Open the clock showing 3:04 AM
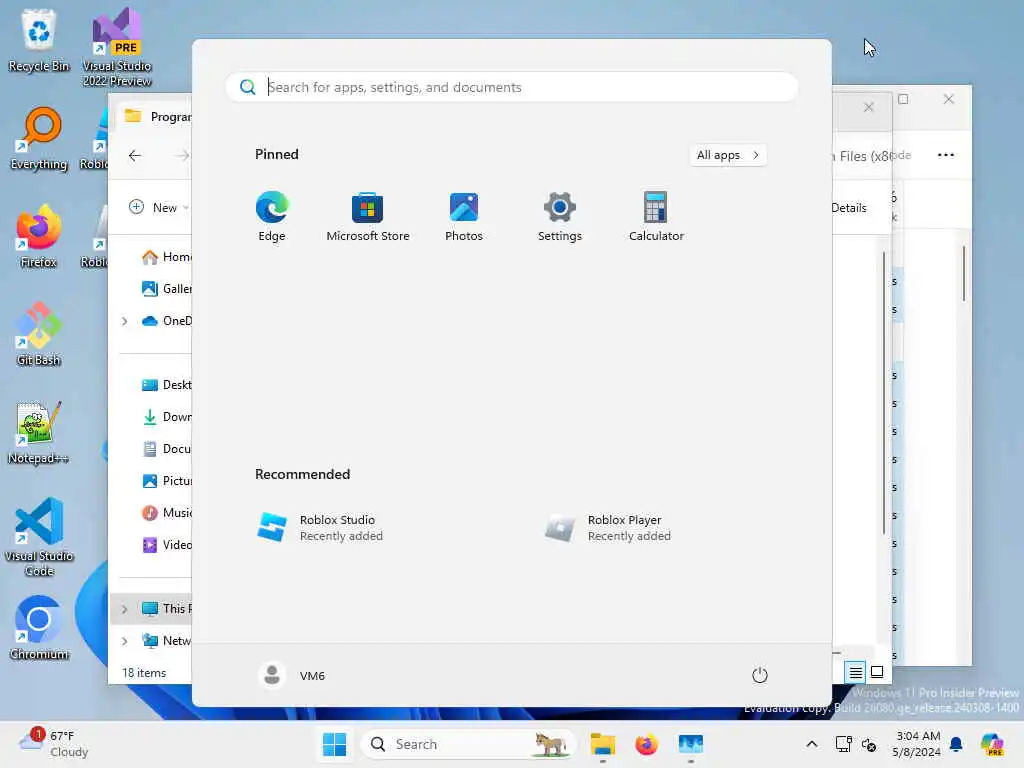1024x768 pixels. [x=918, y=744]
